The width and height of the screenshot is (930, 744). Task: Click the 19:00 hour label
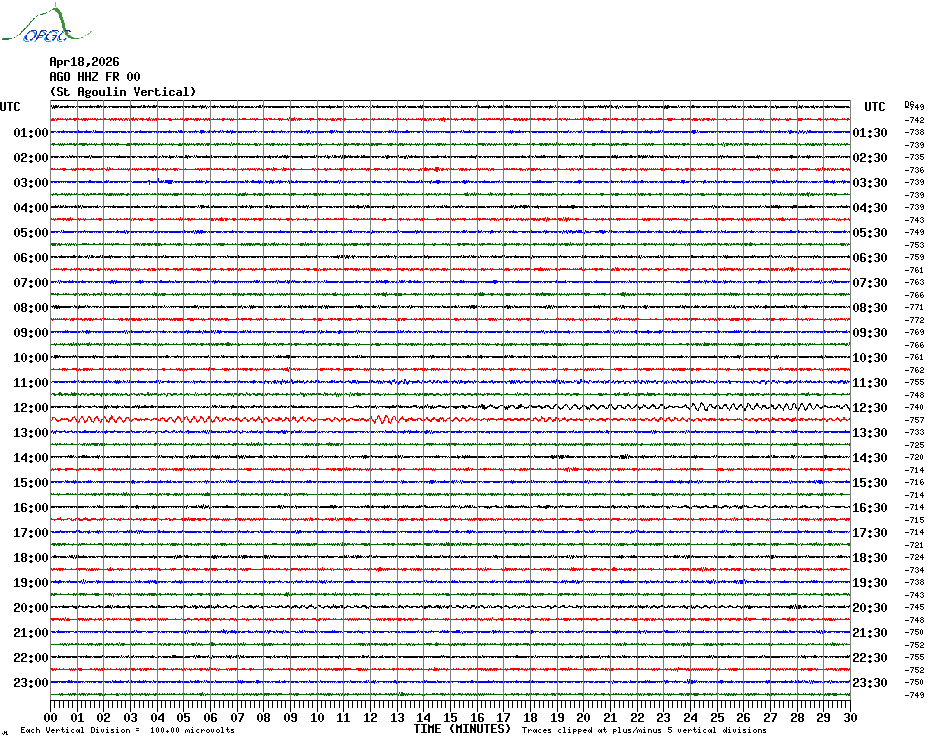click(31, 583)
